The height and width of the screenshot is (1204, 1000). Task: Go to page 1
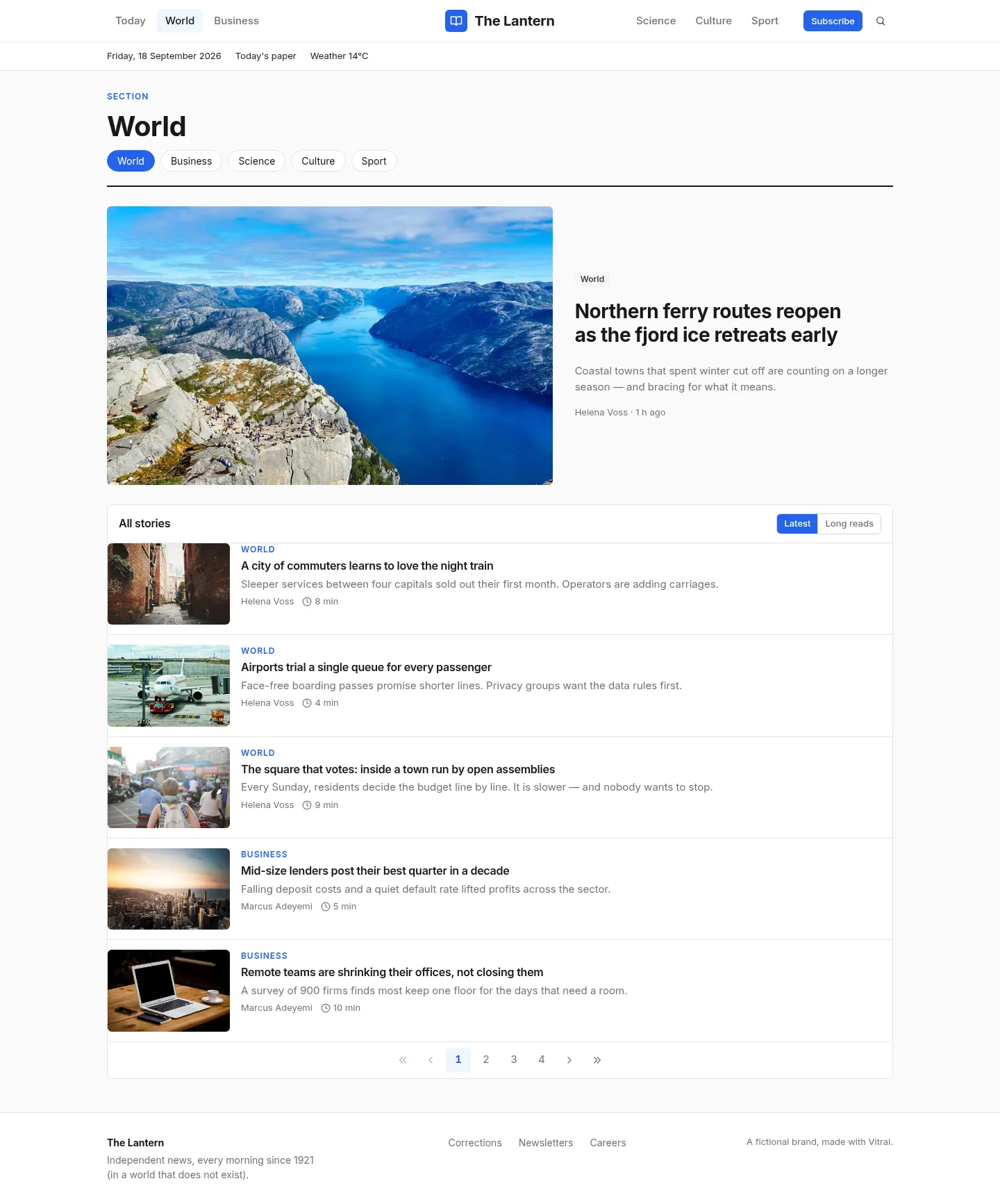pyautogui.click(x=458, y=1060)
